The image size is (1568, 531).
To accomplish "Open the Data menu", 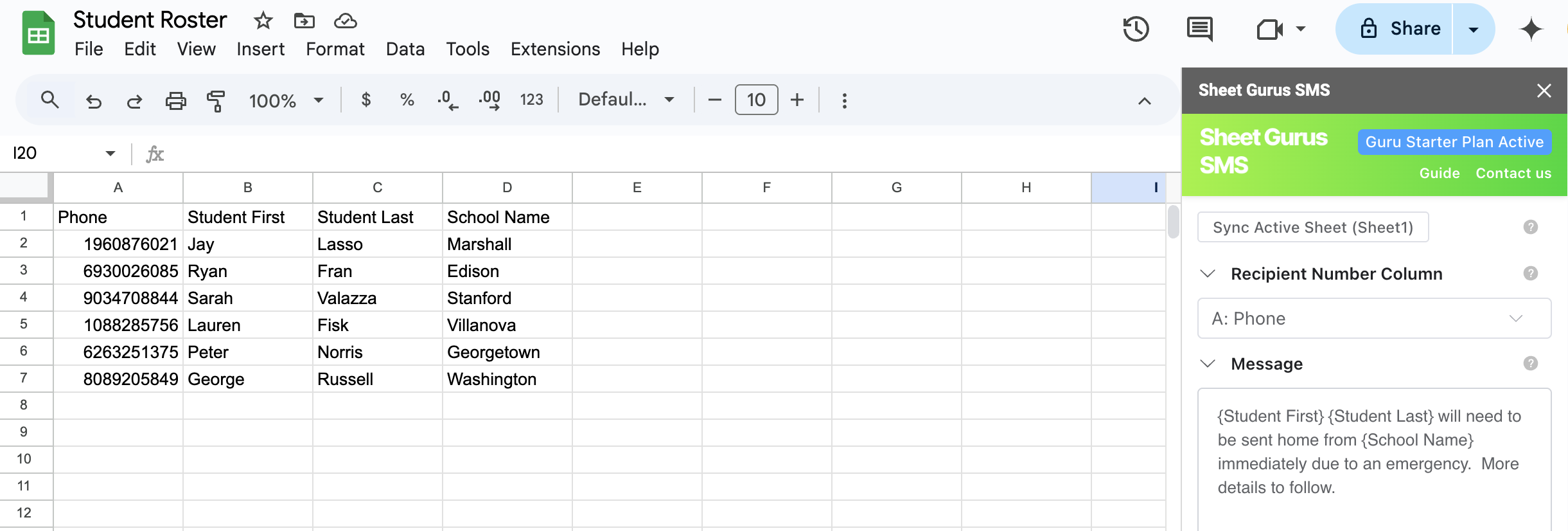I will 405,50.
